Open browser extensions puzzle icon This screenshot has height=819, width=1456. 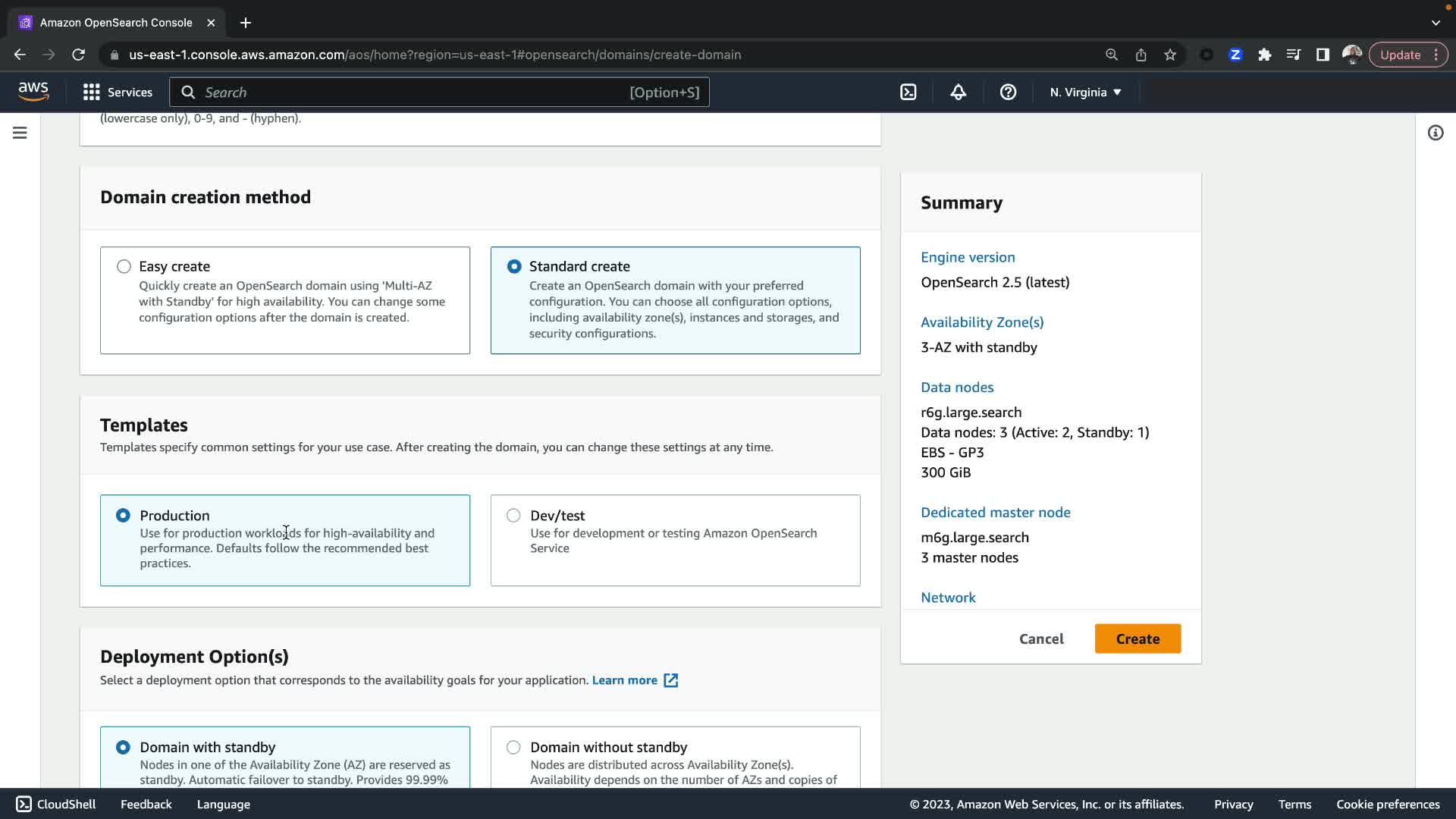[1264, 55]
